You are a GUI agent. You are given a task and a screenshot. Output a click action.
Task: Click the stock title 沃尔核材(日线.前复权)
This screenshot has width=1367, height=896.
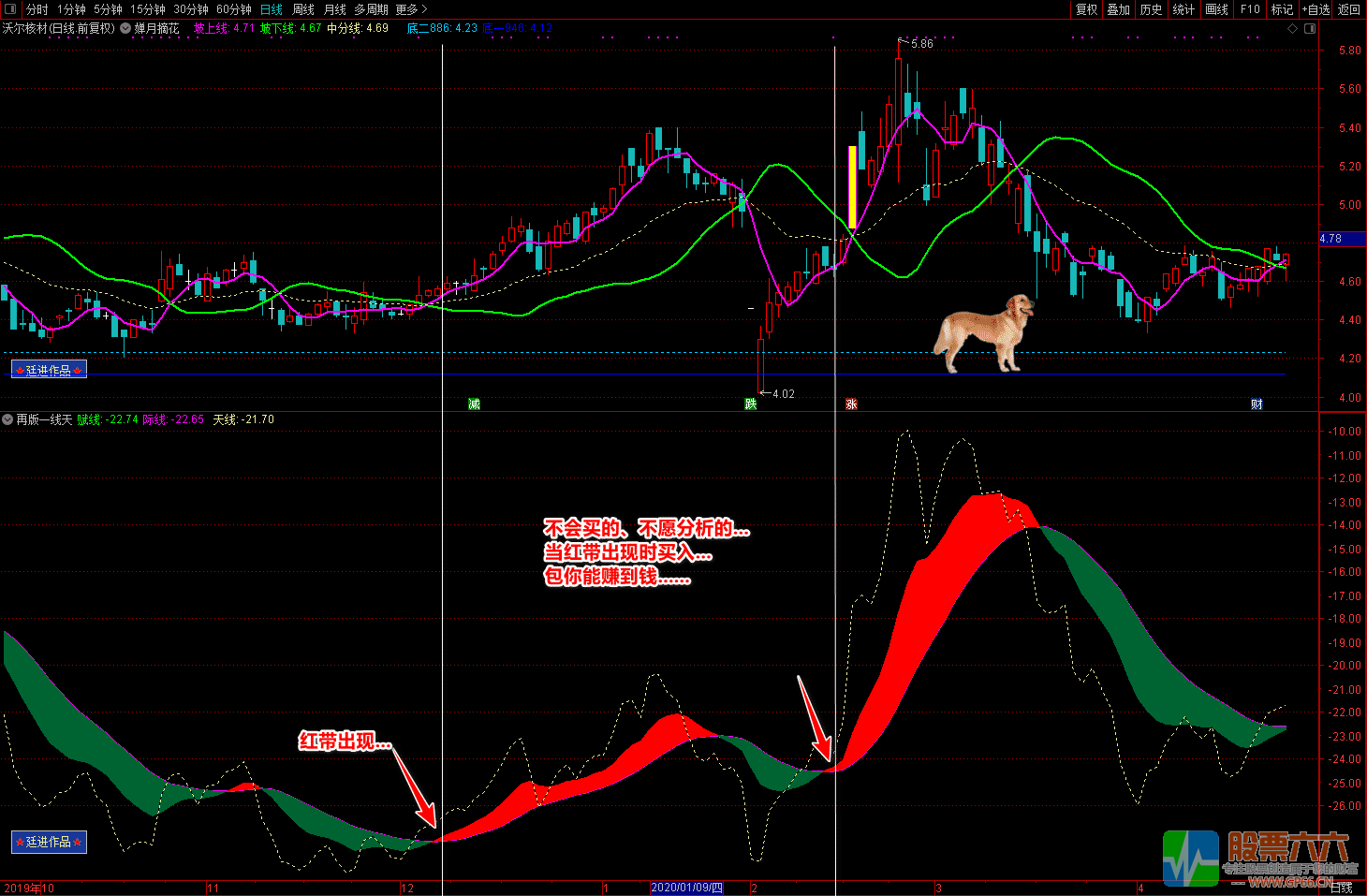[59, 28]
